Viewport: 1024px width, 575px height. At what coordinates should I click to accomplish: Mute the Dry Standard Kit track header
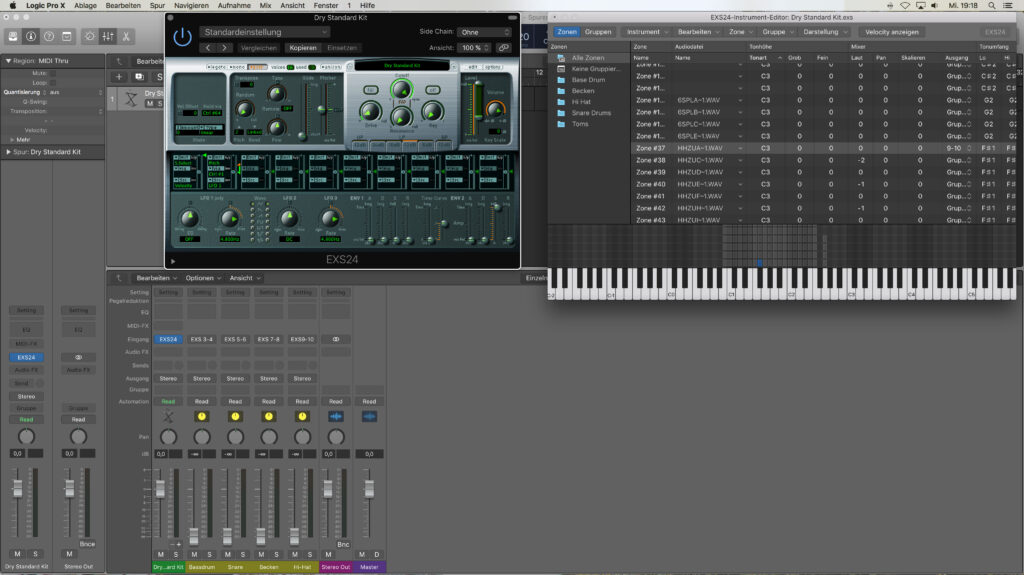coord(150,103)
